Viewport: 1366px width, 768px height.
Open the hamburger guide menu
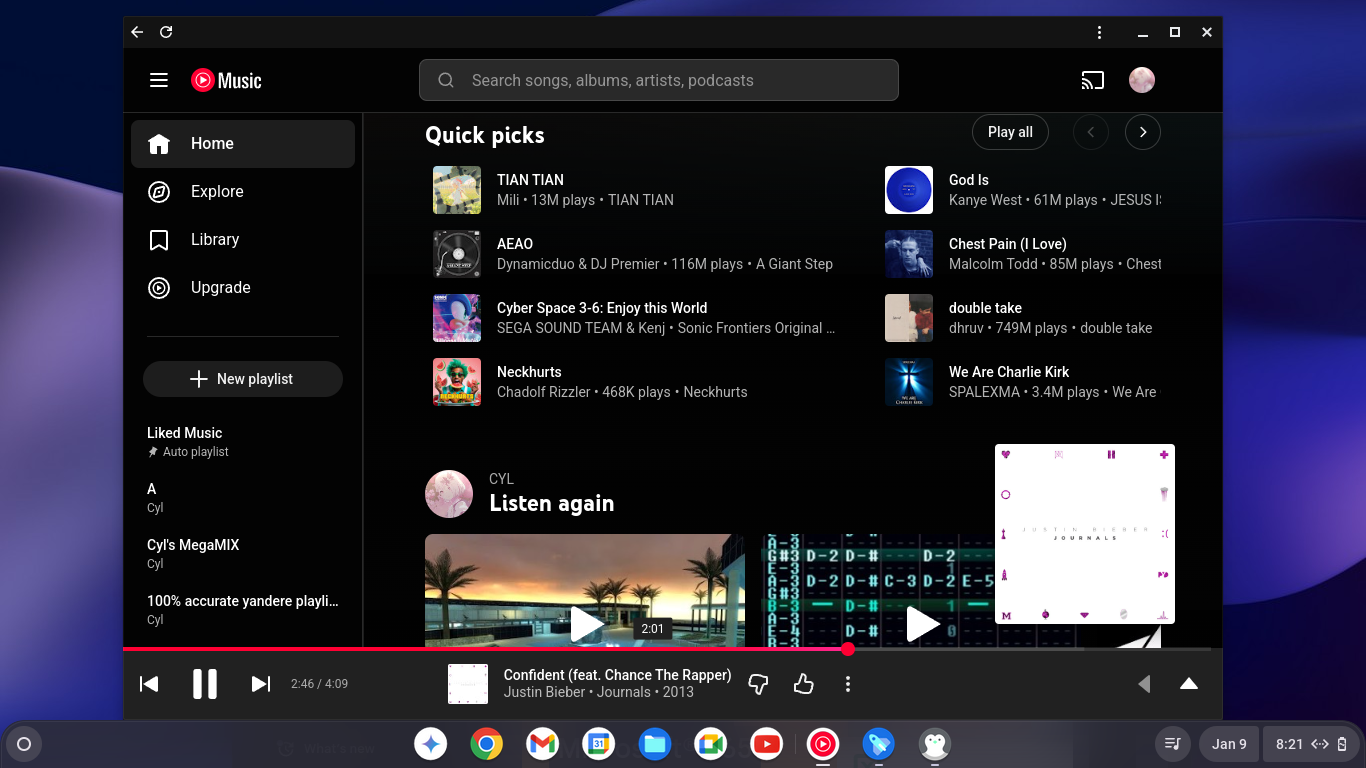pos(159,80)
